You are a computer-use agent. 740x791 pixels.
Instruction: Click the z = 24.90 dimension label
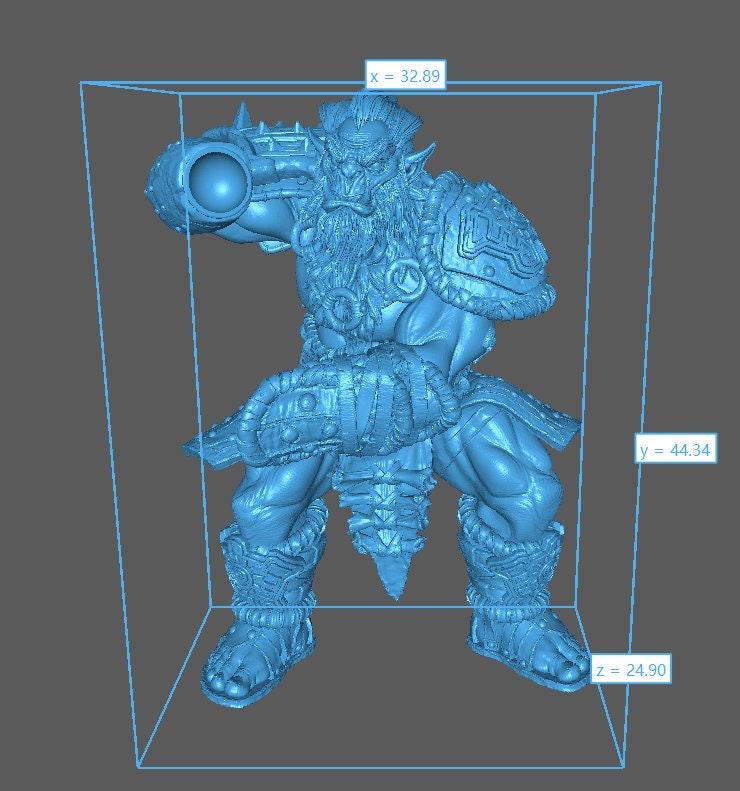[631, 670]
